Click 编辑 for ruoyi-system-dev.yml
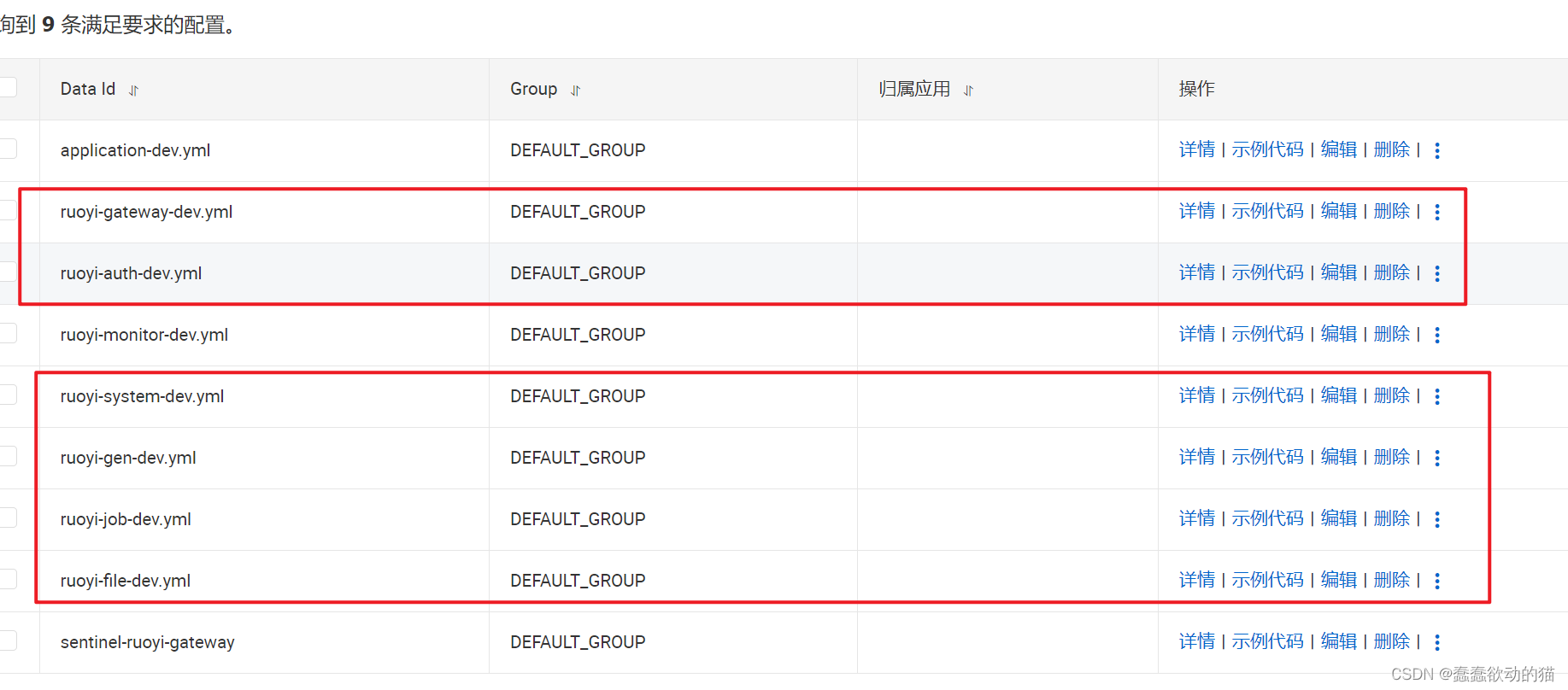The image size is (1568, 690). point(1338,395)
